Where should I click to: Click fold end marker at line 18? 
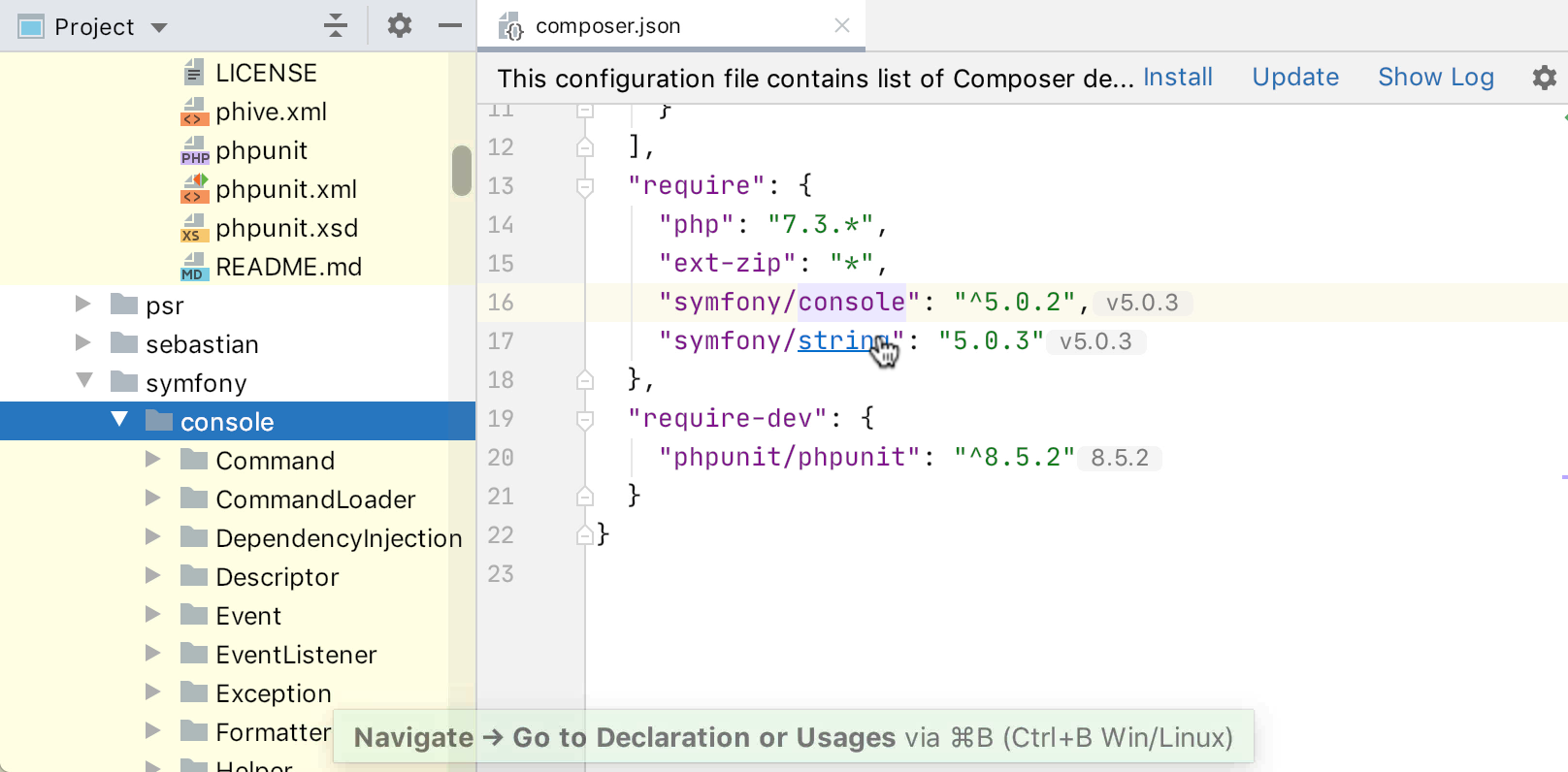pos(585,379)
